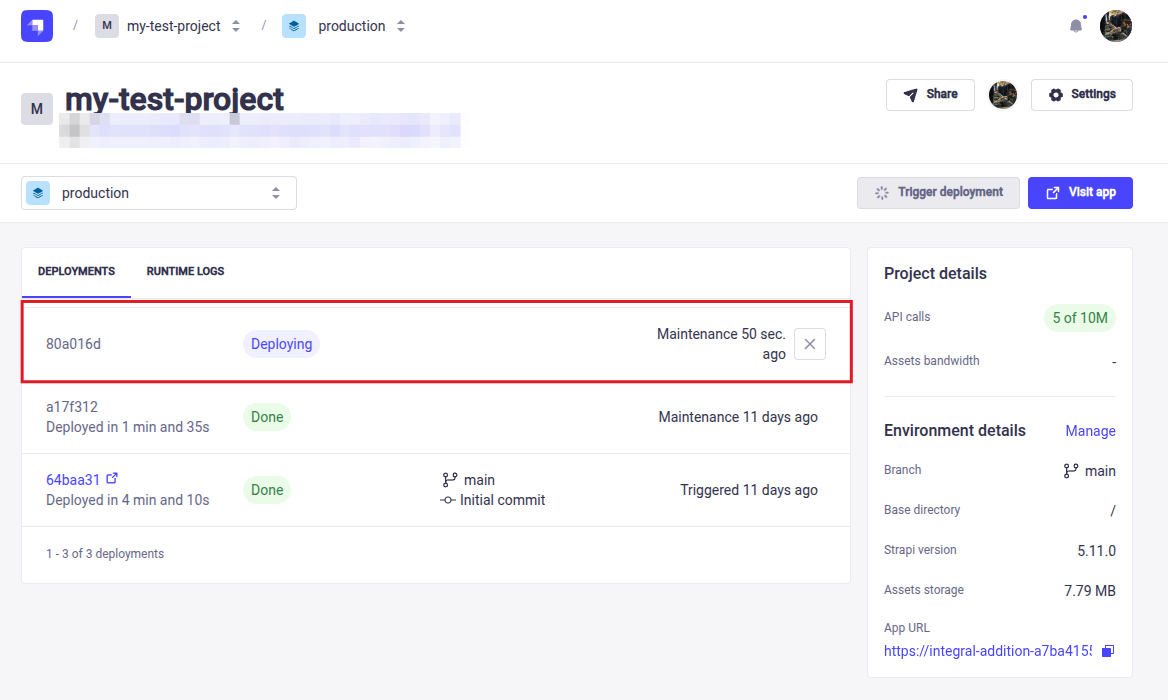Expand the production breadcrumb environment switcher
Screen dimensions: 1168x700
tap(400, 26)
